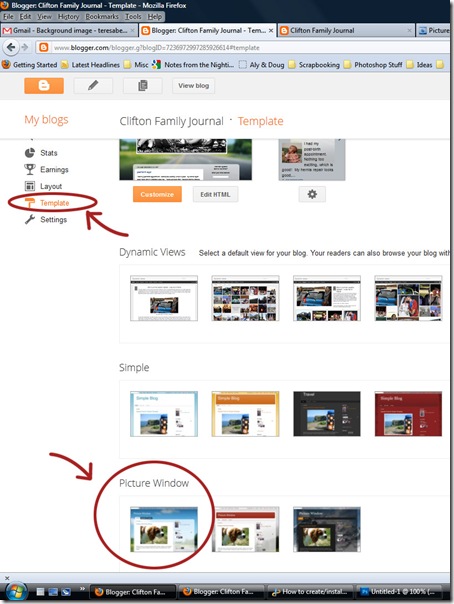
Task: Click the Blogger site identity icon in address bar
Action: click(44, 48)
